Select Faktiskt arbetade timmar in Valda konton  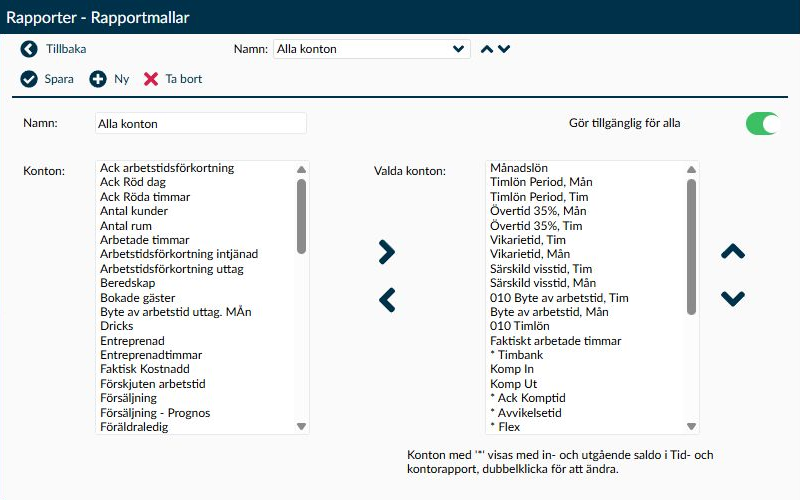pos(555,341)
